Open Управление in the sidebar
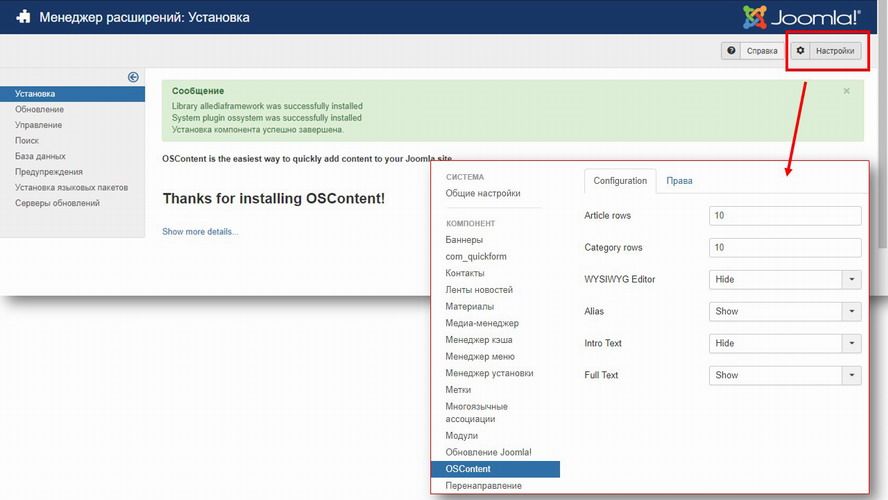The height and width of the screenshot is (500, 888). (x=39, y=125)
